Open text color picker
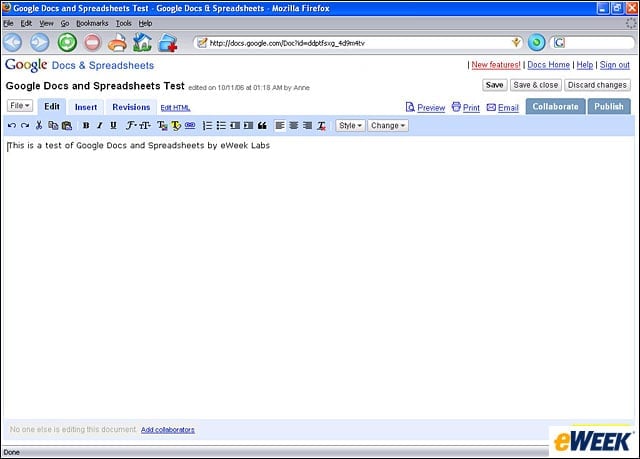This screenshot has width=640, height=459. pyautogui.click(x=162, y=126)
